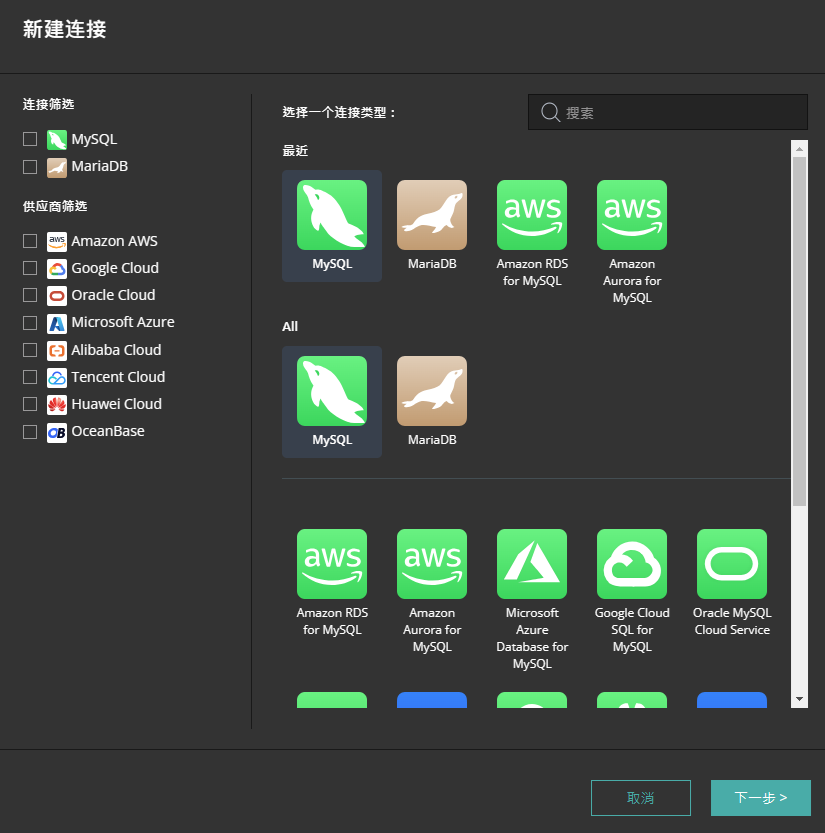825x833 pixels.
Task: Click the Oracle Cloud vendor icon
Action: 57,295
